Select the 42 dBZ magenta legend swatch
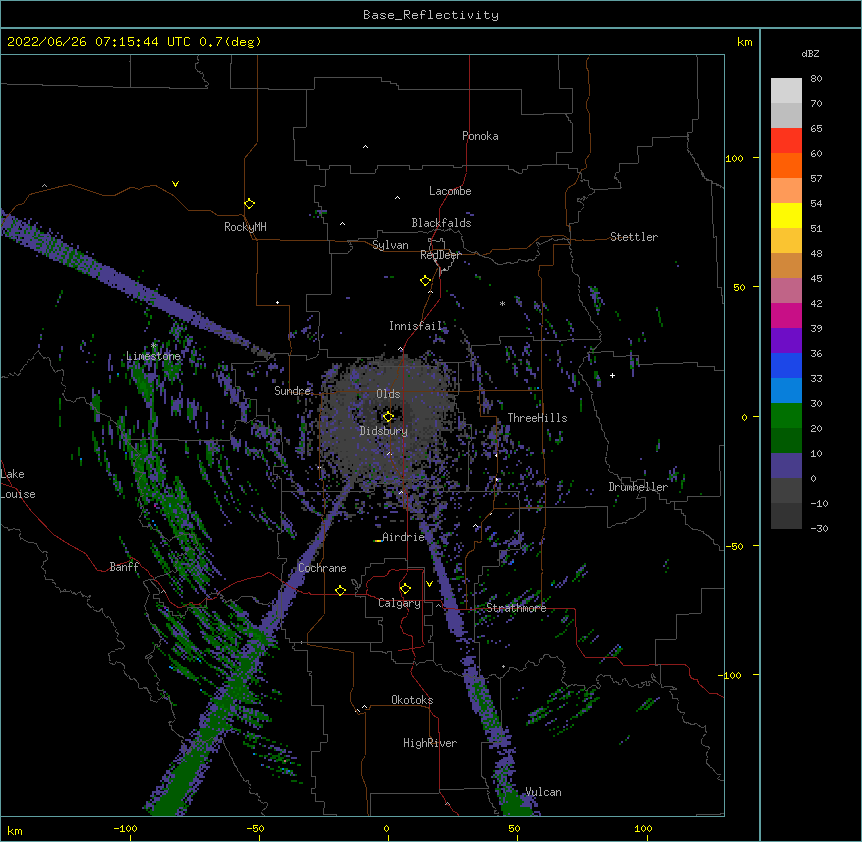Screen dimensions: 862x842 [x=786, y=315]
